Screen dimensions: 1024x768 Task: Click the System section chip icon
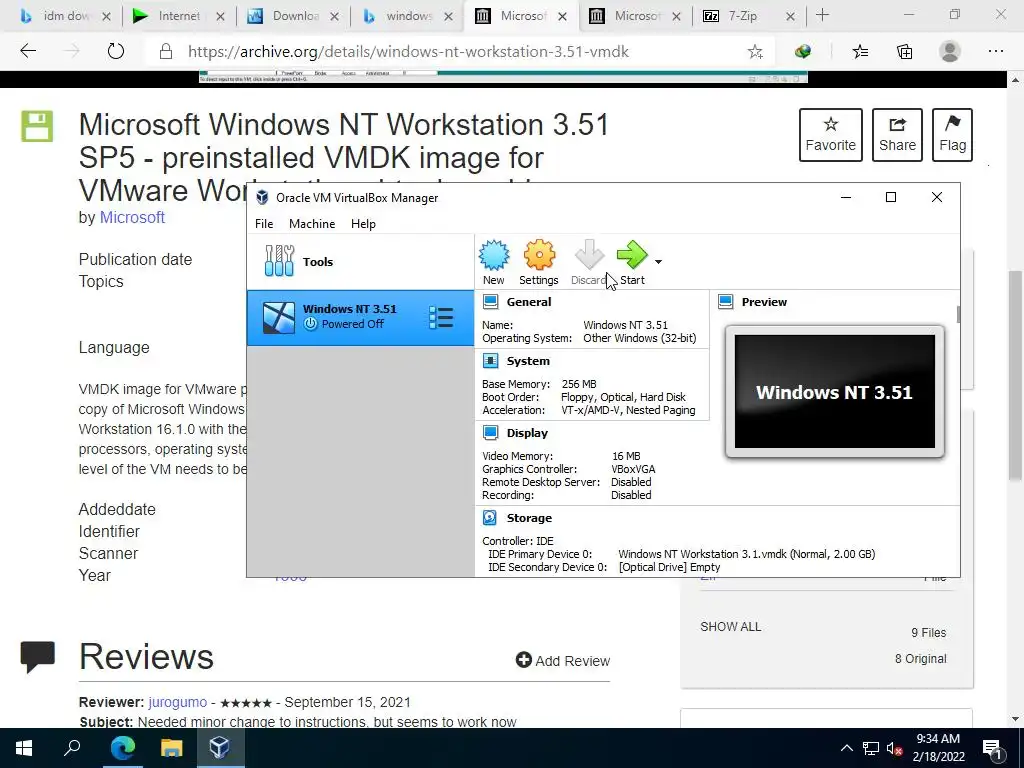click(x=490, y=360)
